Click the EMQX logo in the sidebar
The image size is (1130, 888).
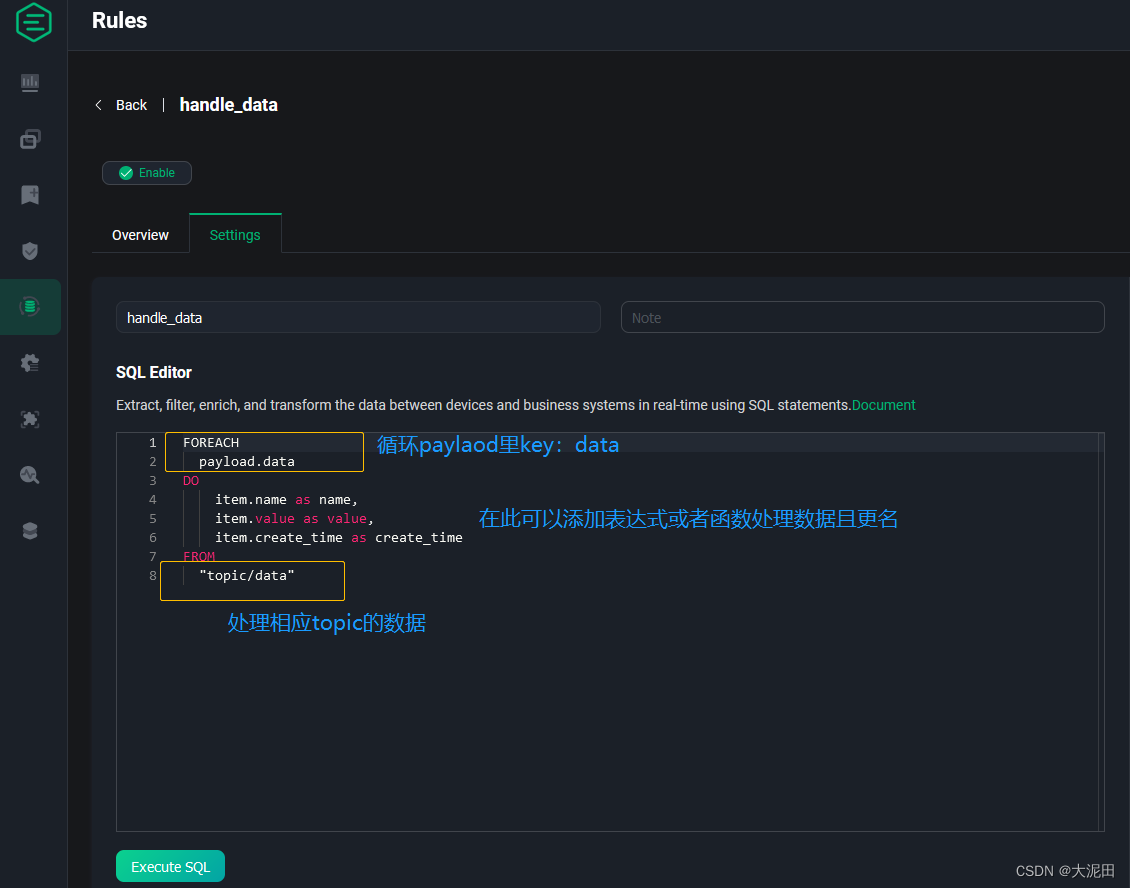[x=33, y=22]
